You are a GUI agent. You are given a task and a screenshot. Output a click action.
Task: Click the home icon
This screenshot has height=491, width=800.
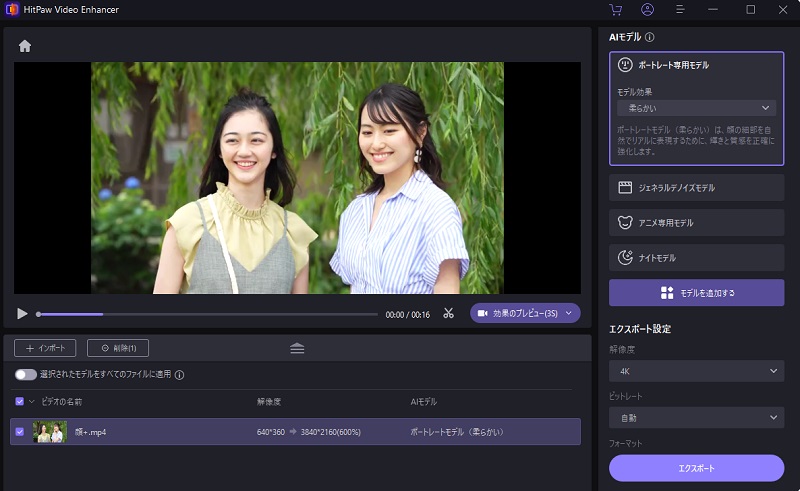click(25, 46)
